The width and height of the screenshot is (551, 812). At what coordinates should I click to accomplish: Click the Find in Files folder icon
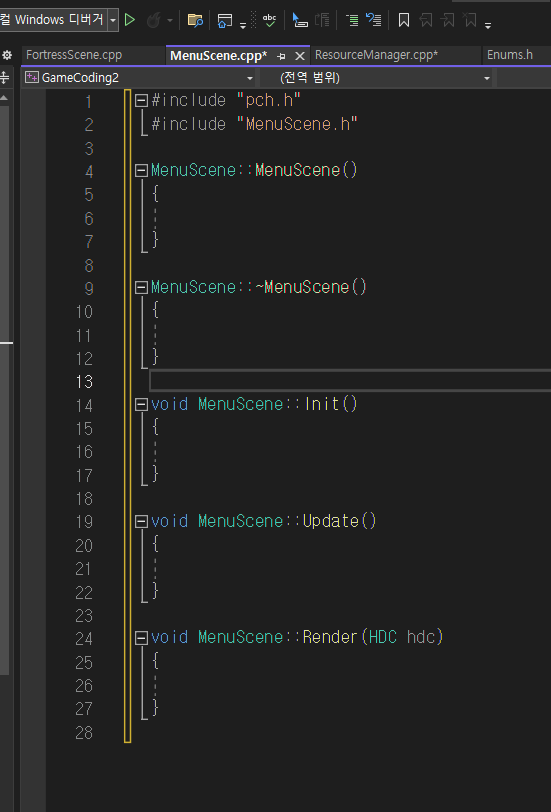pyautogui.click(x=195, y=20)
